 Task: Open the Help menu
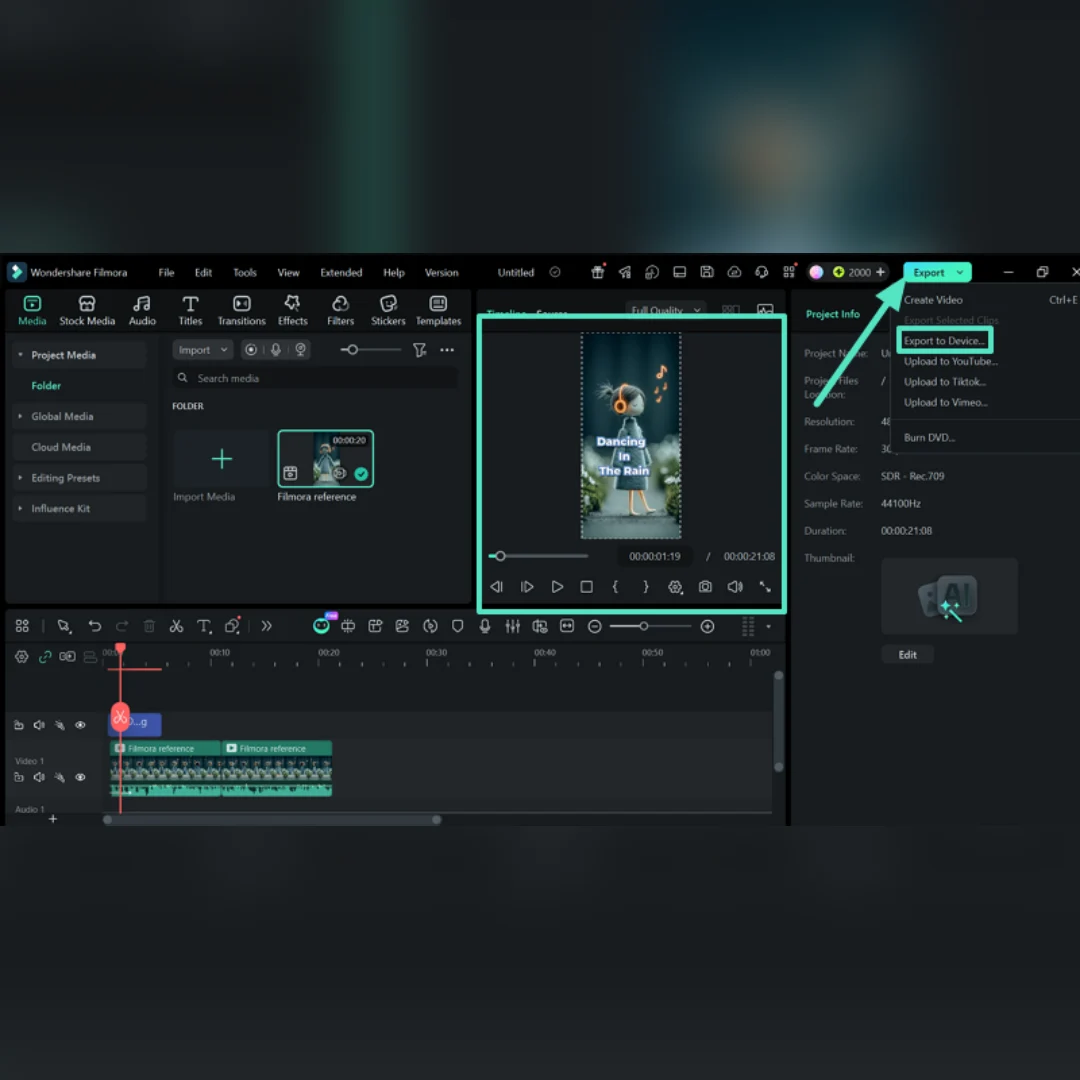point(393,273)
